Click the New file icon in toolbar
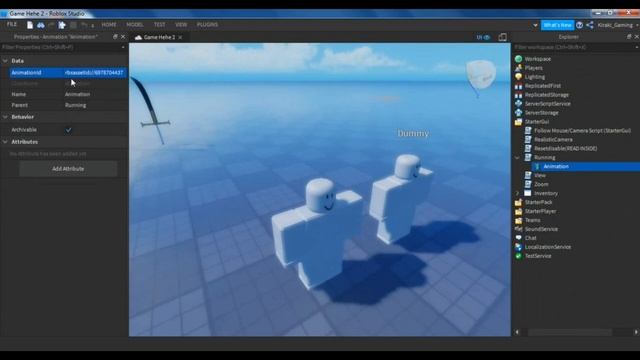640x360 pixels. [30, 25]
